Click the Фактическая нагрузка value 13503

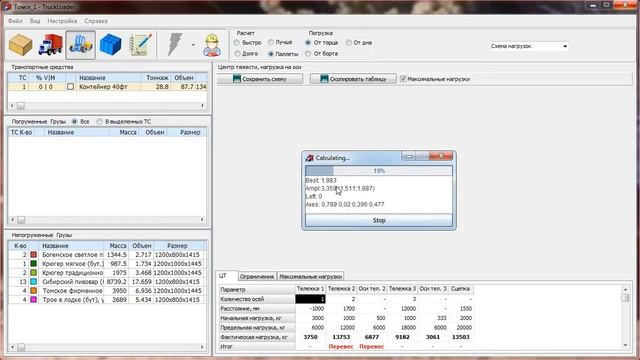(x=460, y=337)
